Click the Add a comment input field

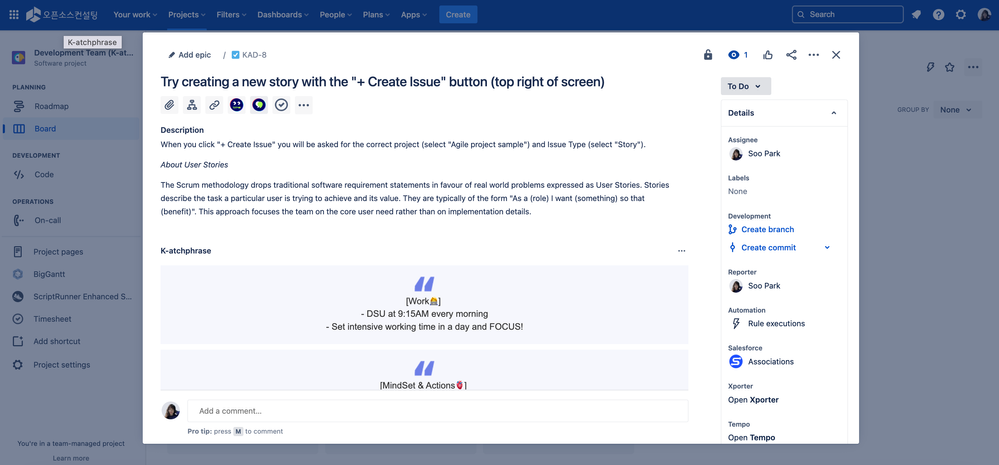[437, 411]
